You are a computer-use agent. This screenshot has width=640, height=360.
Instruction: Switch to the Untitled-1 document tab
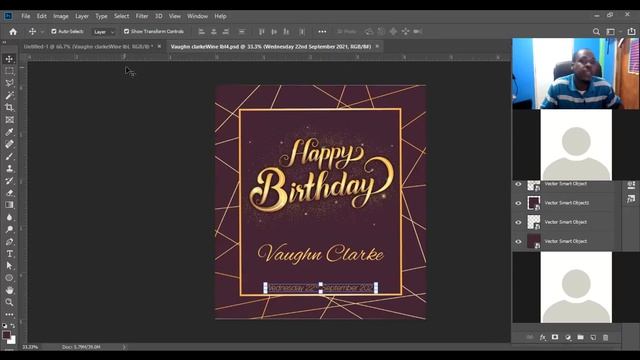coord(89,47)
